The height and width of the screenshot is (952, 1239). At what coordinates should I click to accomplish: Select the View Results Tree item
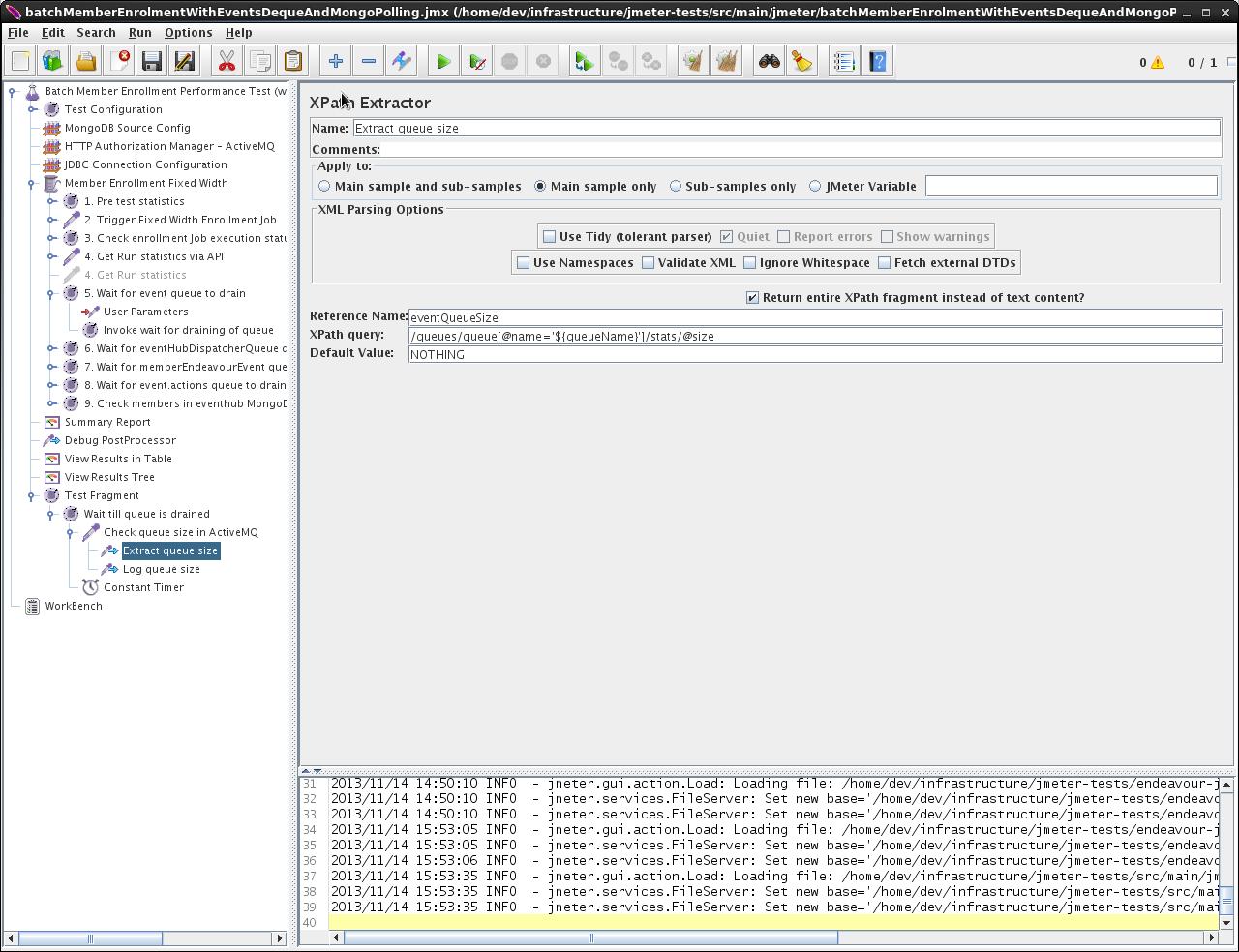point(109,477)
